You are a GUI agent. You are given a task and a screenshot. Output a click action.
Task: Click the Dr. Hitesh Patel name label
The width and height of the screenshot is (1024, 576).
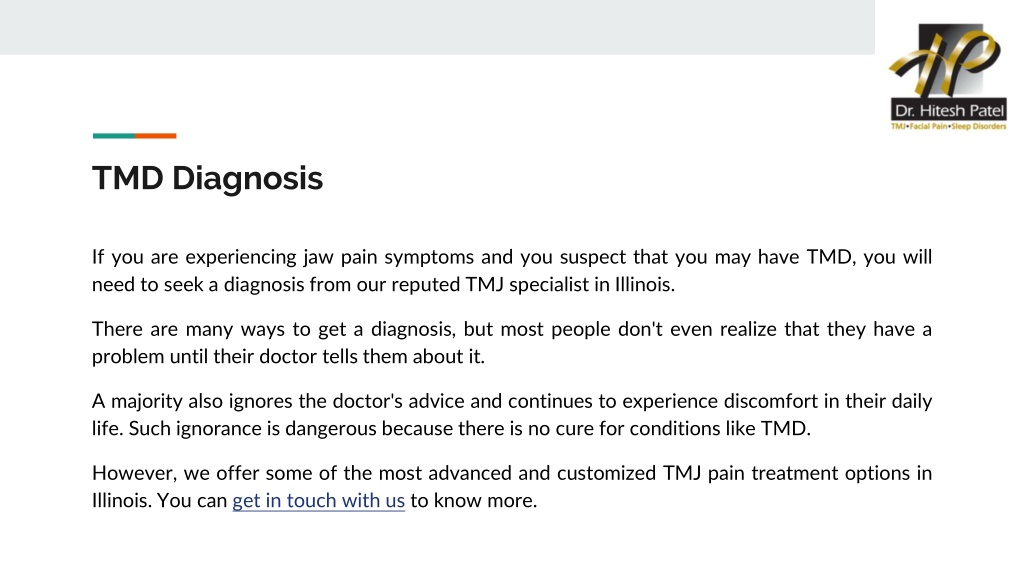949,111
